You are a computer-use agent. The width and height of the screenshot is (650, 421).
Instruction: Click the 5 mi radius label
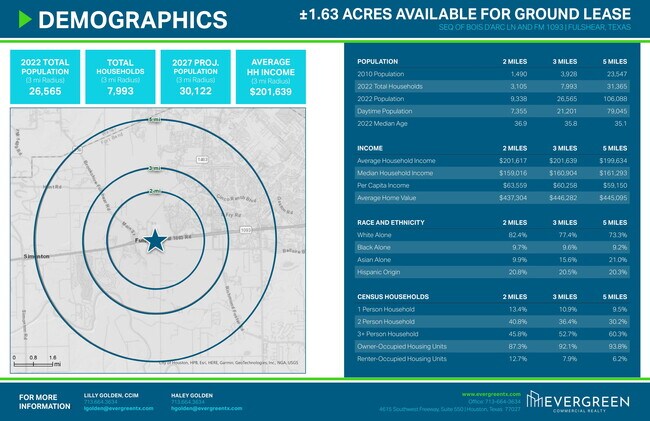tap(154, 120)
